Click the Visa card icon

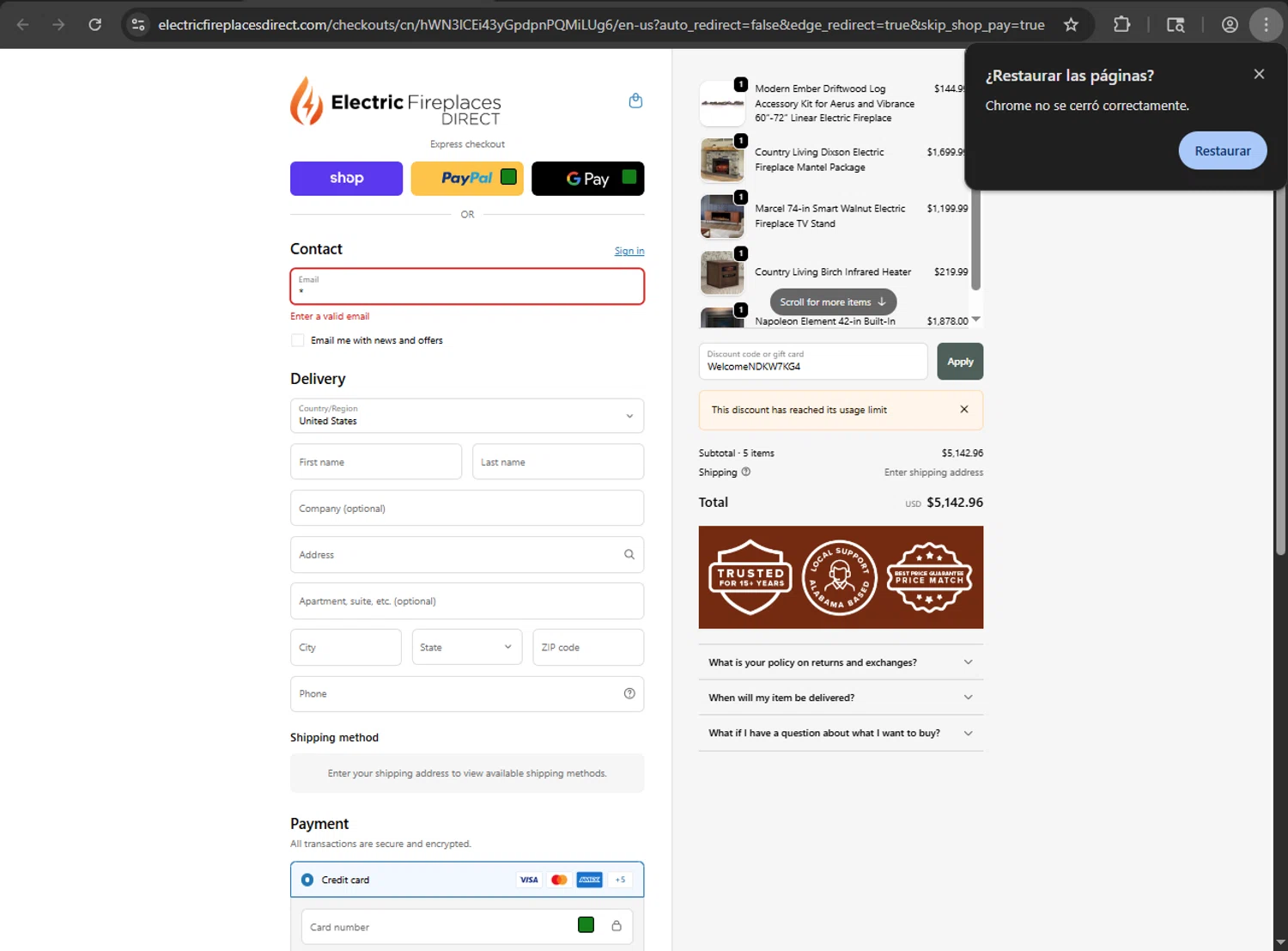529,880
